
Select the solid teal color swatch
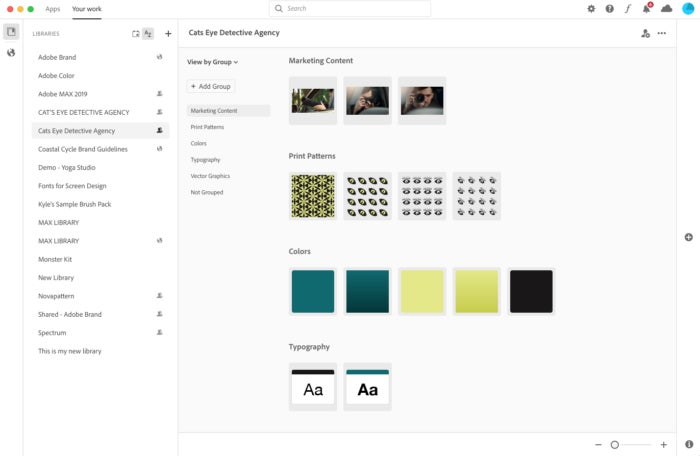(x=313, y=291)
